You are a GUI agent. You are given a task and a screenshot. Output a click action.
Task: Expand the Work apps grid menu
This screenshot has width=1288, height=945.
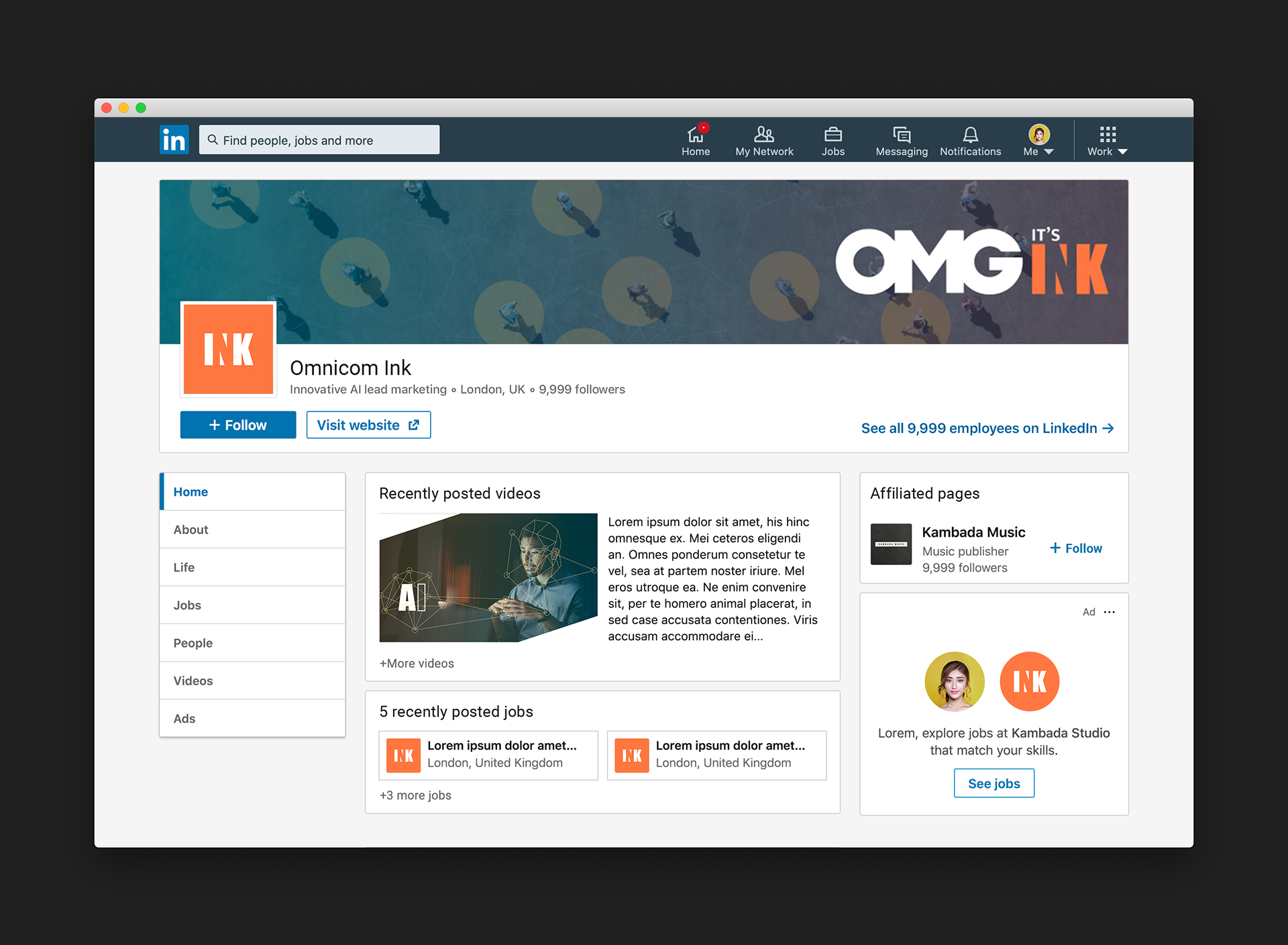coord(1108,140)
